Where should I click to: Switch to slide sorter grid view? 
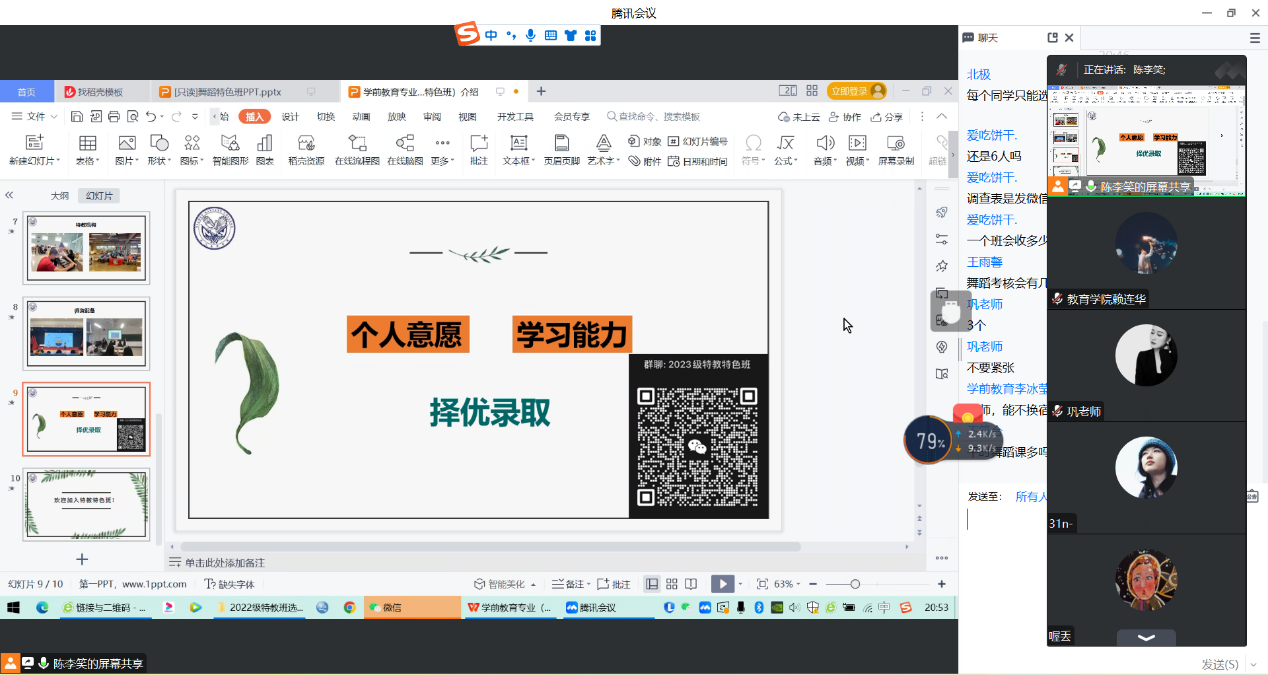(672, 584)
